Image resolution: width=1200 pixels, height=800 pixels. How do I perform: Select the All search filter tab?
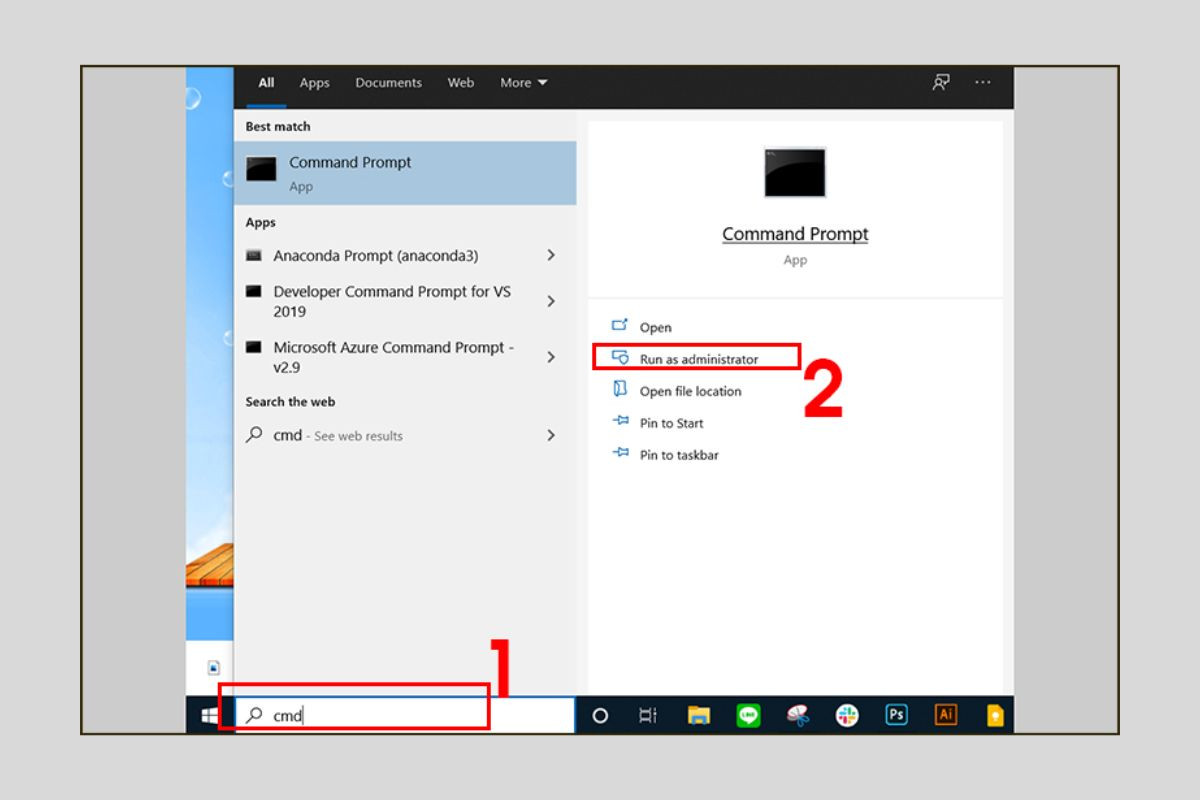coord(266,83)
